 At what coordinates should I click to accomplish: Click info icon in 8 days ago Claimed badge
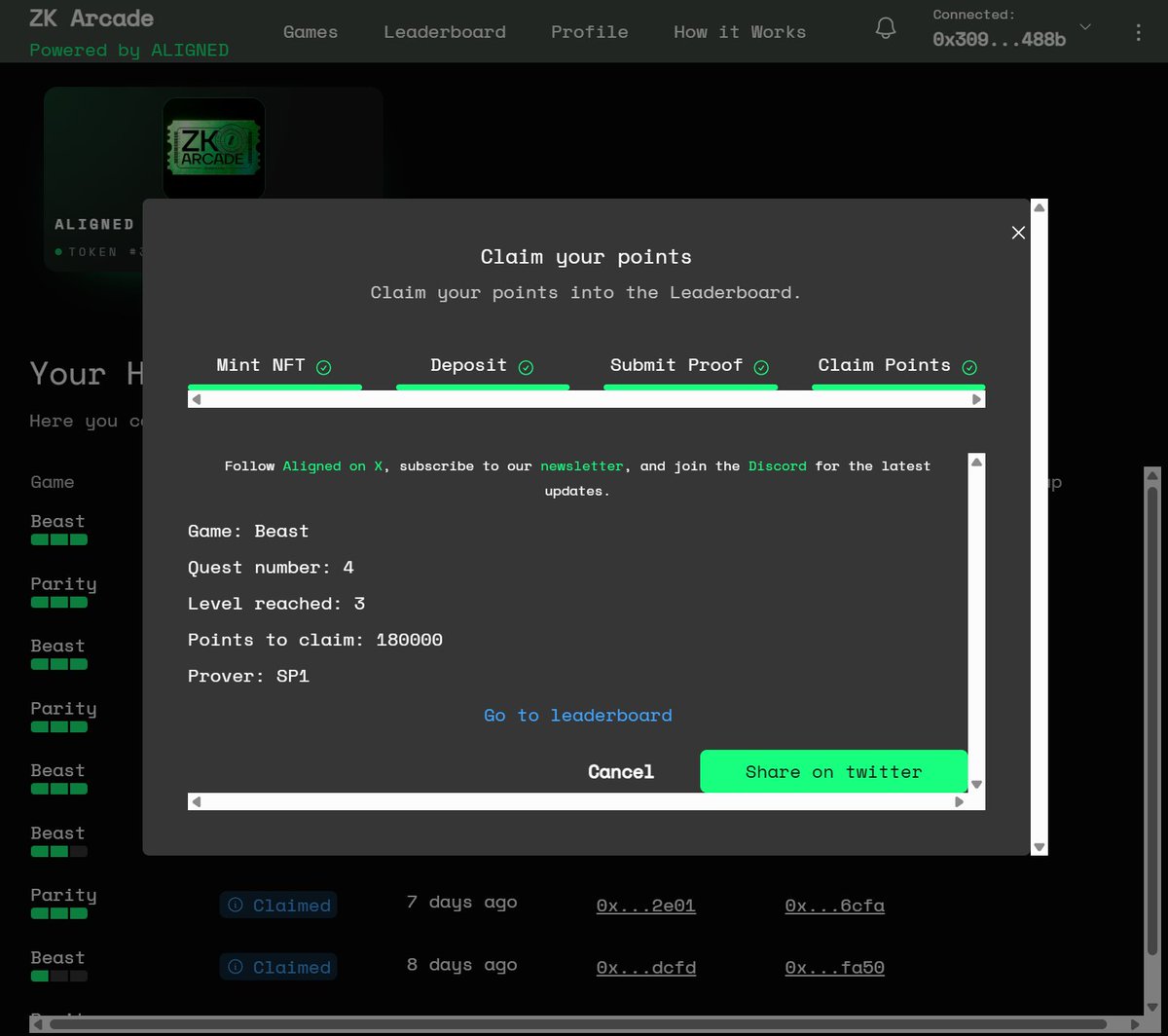(x=236, y=968)
